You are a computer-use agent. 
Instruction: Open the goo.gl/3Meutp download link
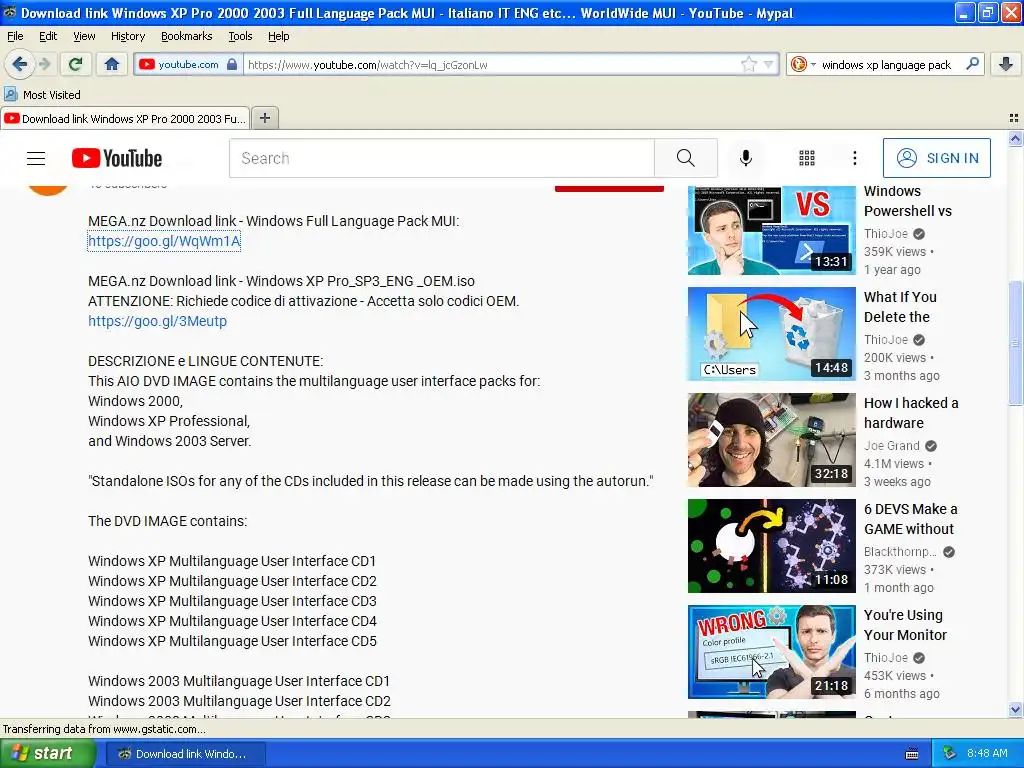pos(157,321)
